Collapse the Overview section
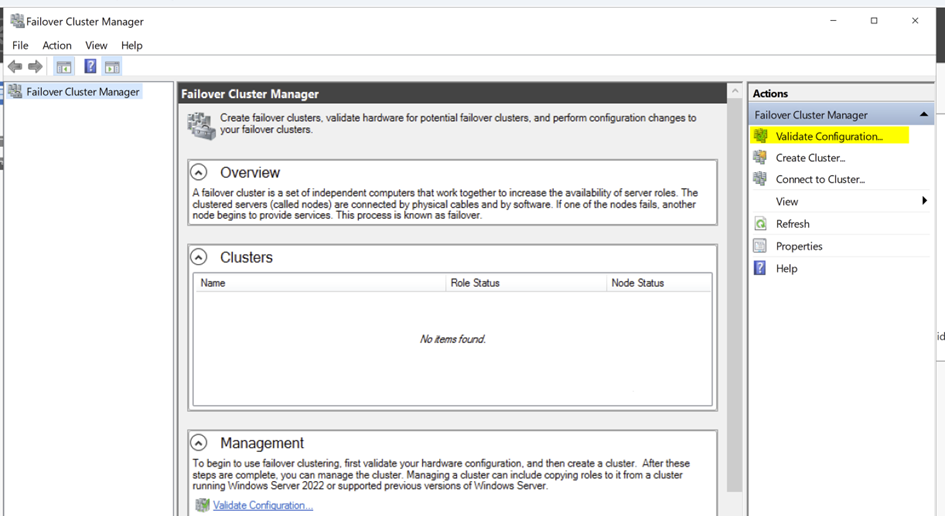This screenshot has height=516, width=945. coord(199,172)
